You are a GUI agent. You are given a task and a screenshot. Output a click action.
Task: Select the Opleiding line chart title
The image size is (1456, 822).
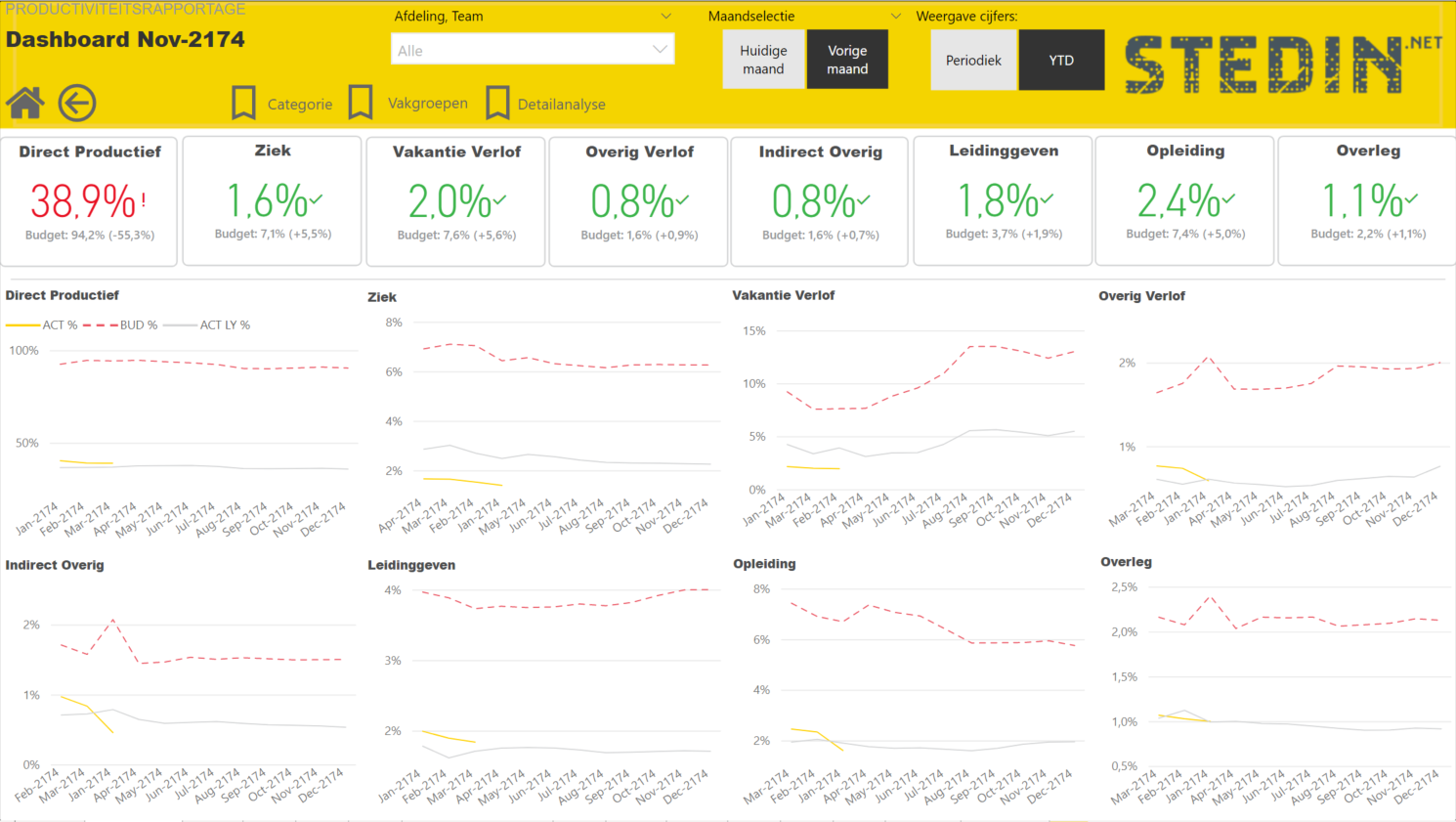coord(764,564)
